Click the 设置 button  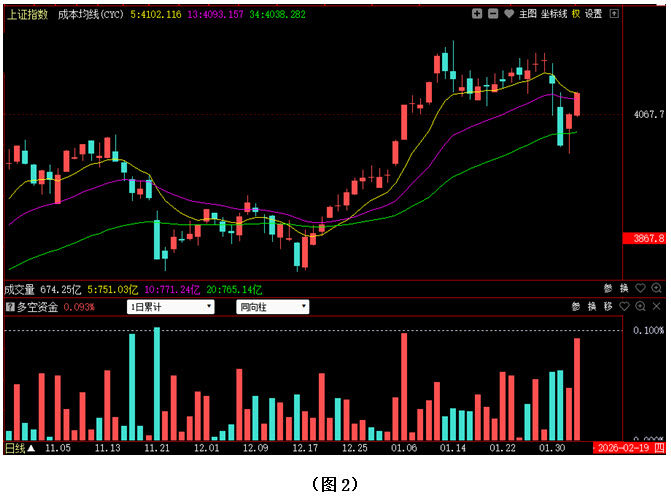click(594, 14)
